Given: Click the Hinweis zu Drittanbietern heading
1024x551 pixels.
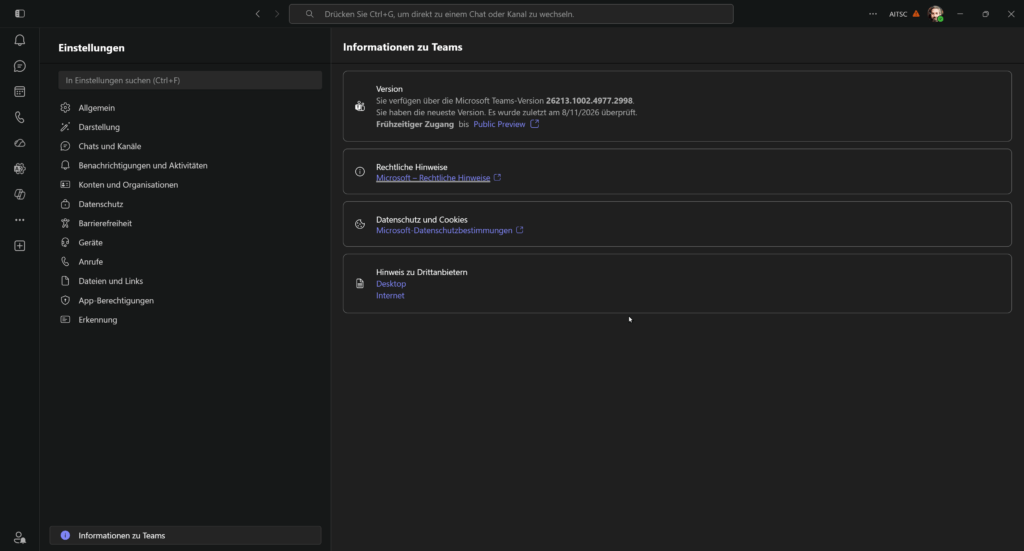Looking at the screenshot, I should (422, 272).
